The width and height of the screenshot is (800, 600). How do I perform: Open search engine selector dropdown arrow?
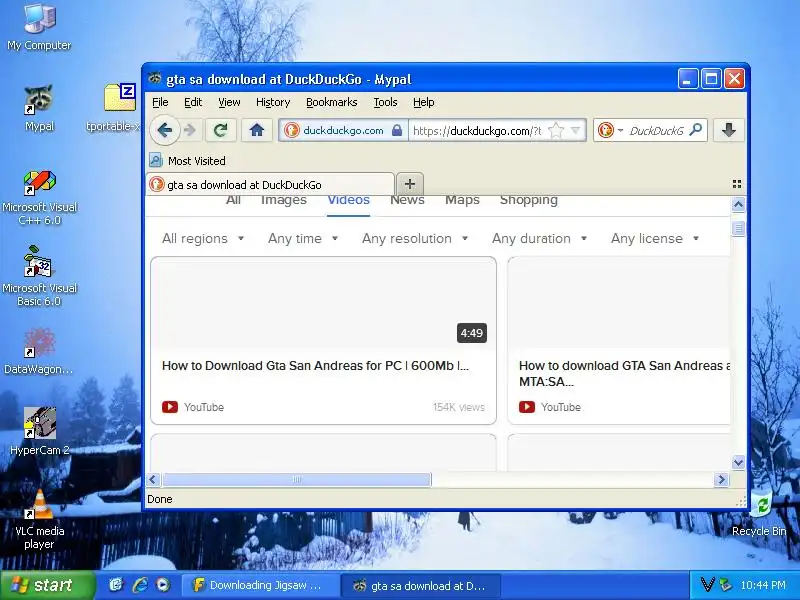pyautogui.click(x=620, y=131)
